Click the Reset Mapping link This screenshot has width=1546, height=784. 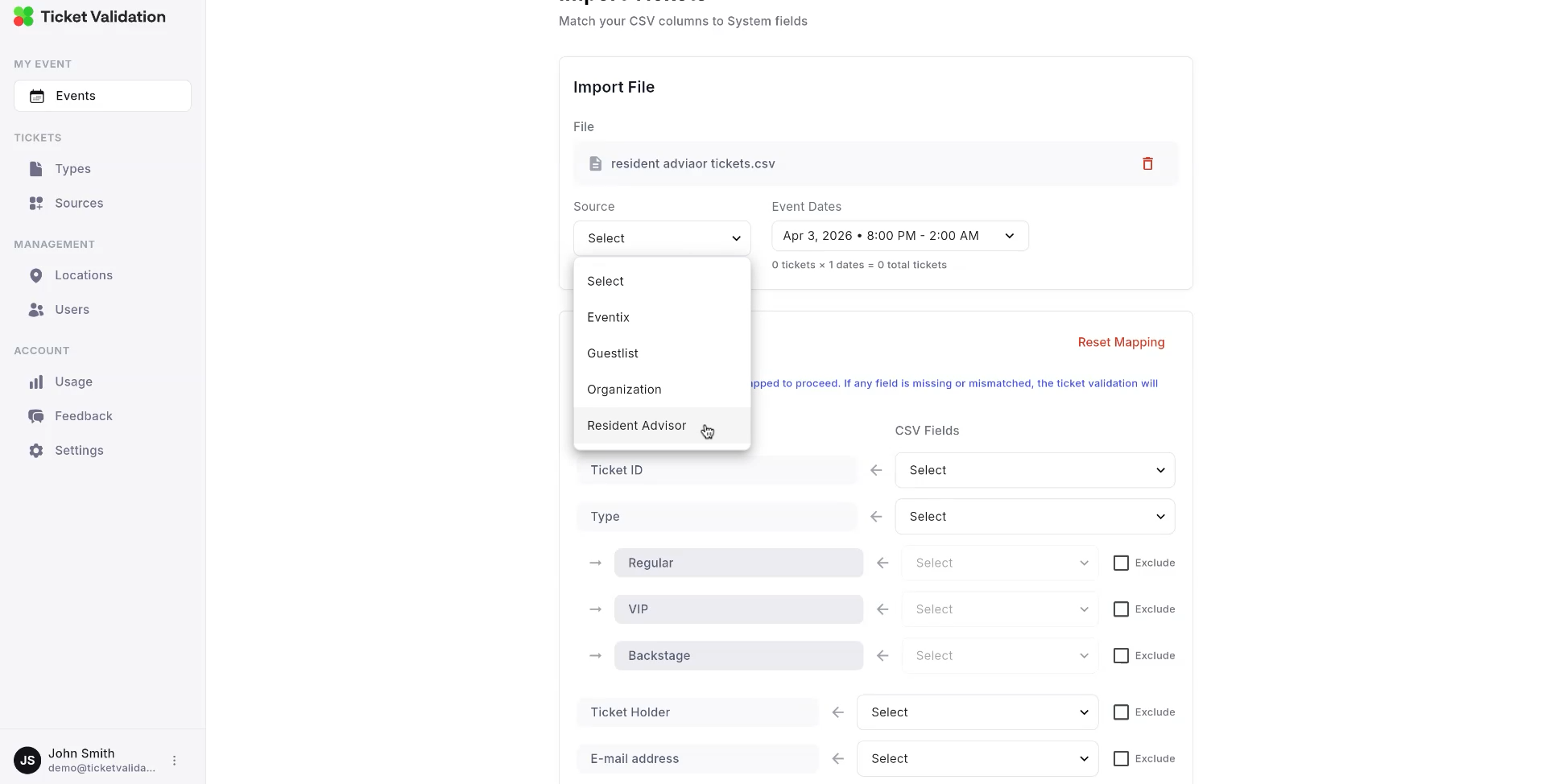click(1121, 342)
